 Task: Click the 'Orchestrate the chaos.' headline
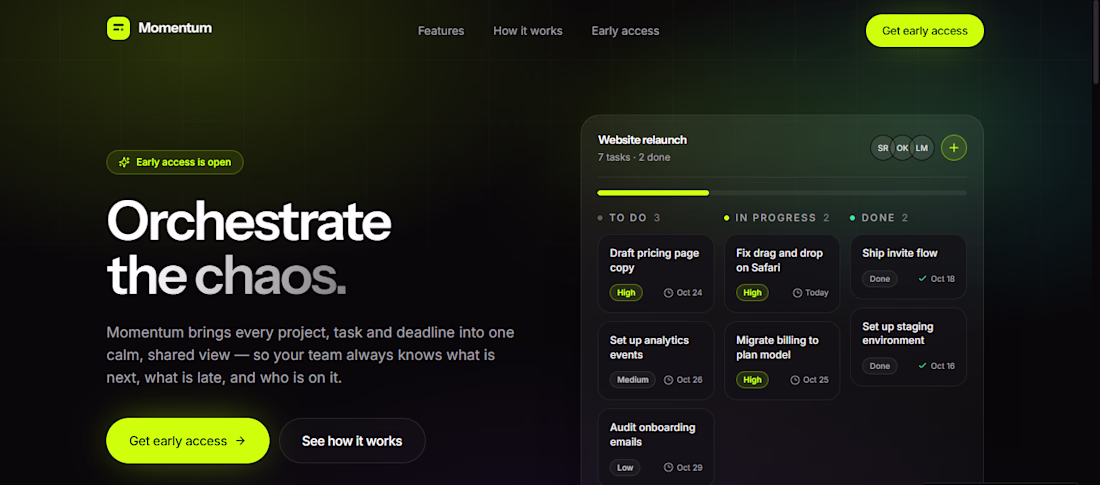tap(249, 248)
